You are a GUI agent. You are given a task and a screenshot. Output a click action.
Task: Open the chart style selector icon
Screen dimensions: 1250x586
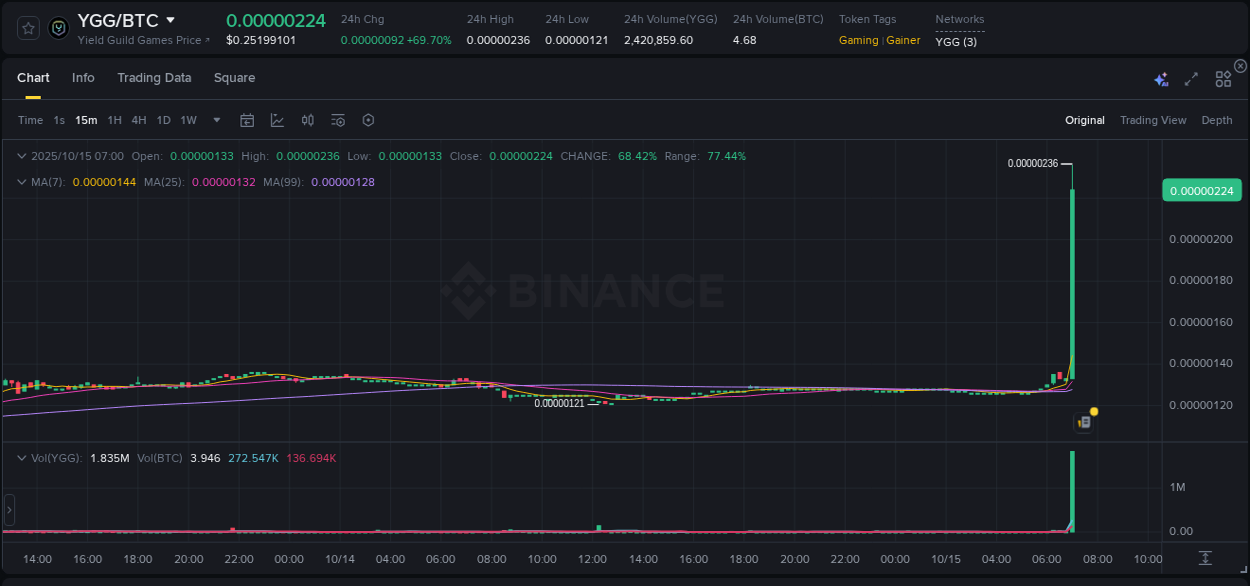(x=277, y=119)
